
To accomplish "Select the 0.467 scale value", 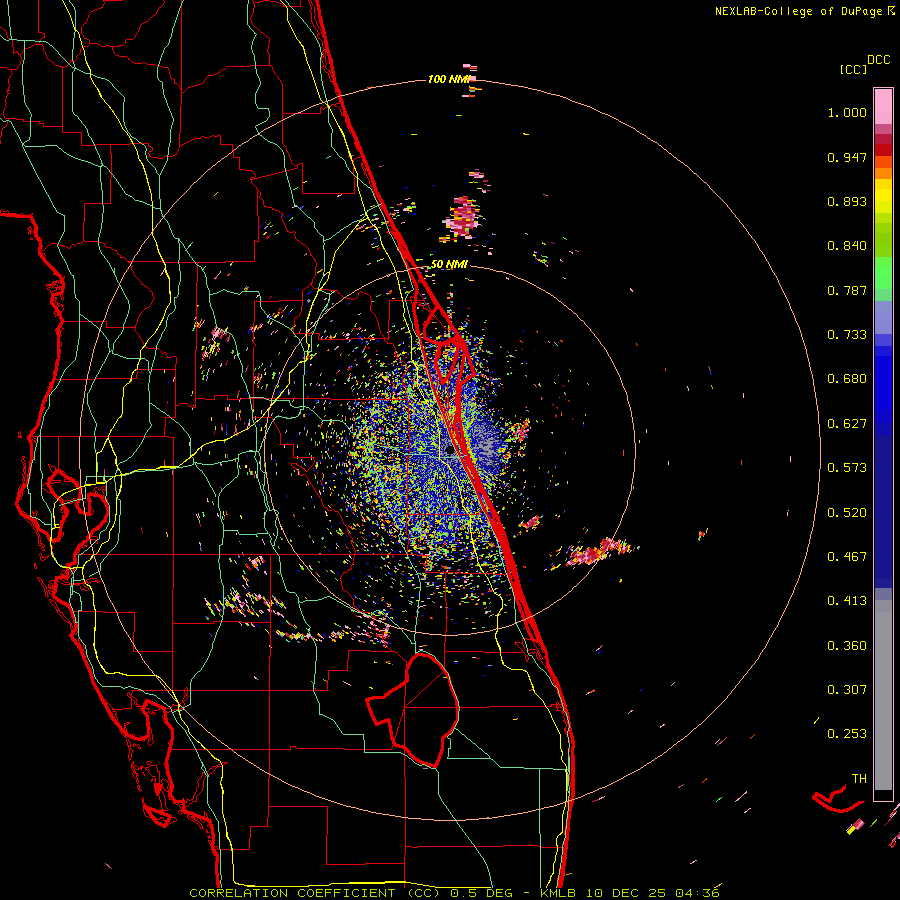I will [847, 557].
